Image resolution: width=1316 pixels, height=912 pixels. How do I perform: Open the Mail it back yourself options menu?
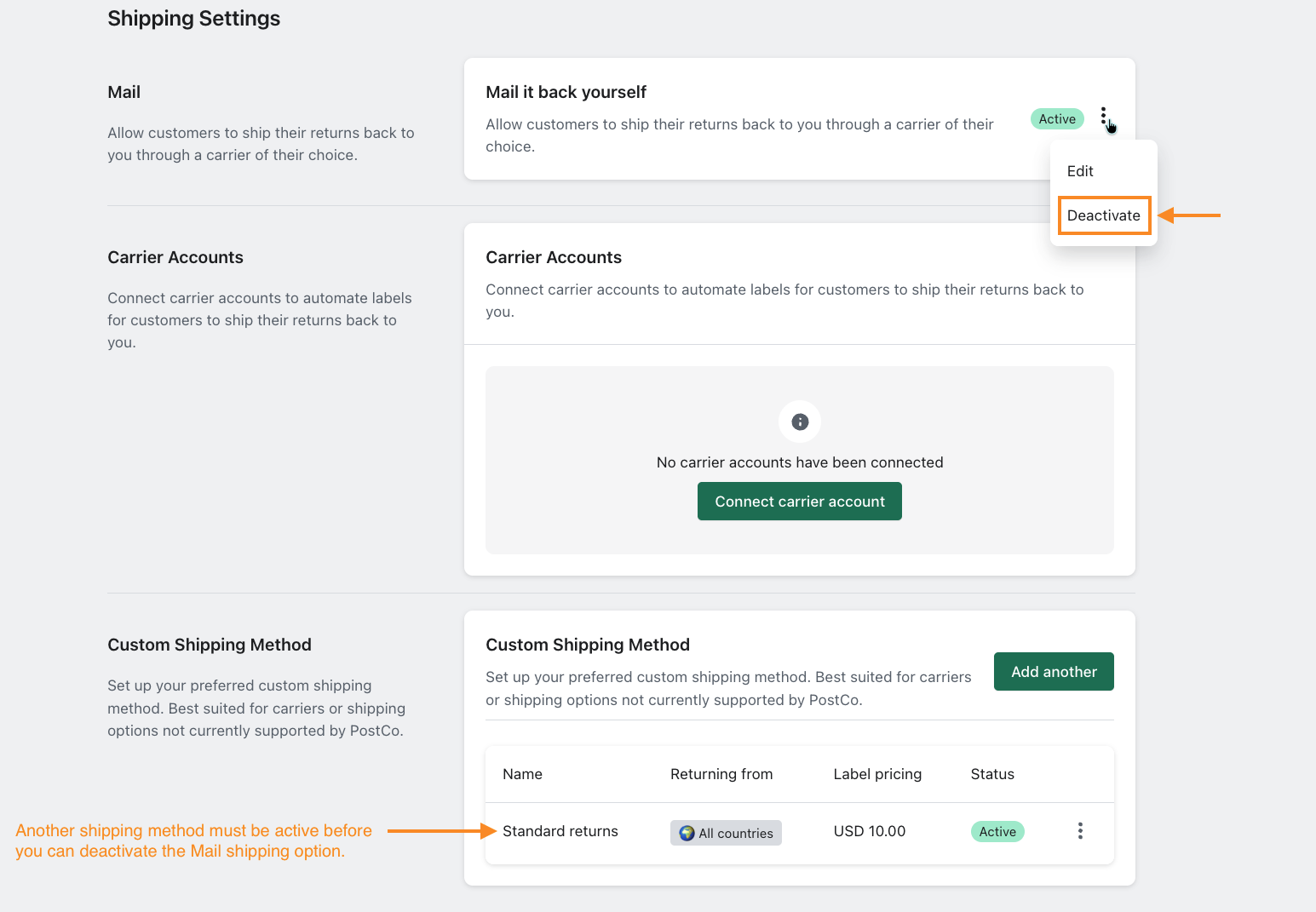[x=1103, y=118]
